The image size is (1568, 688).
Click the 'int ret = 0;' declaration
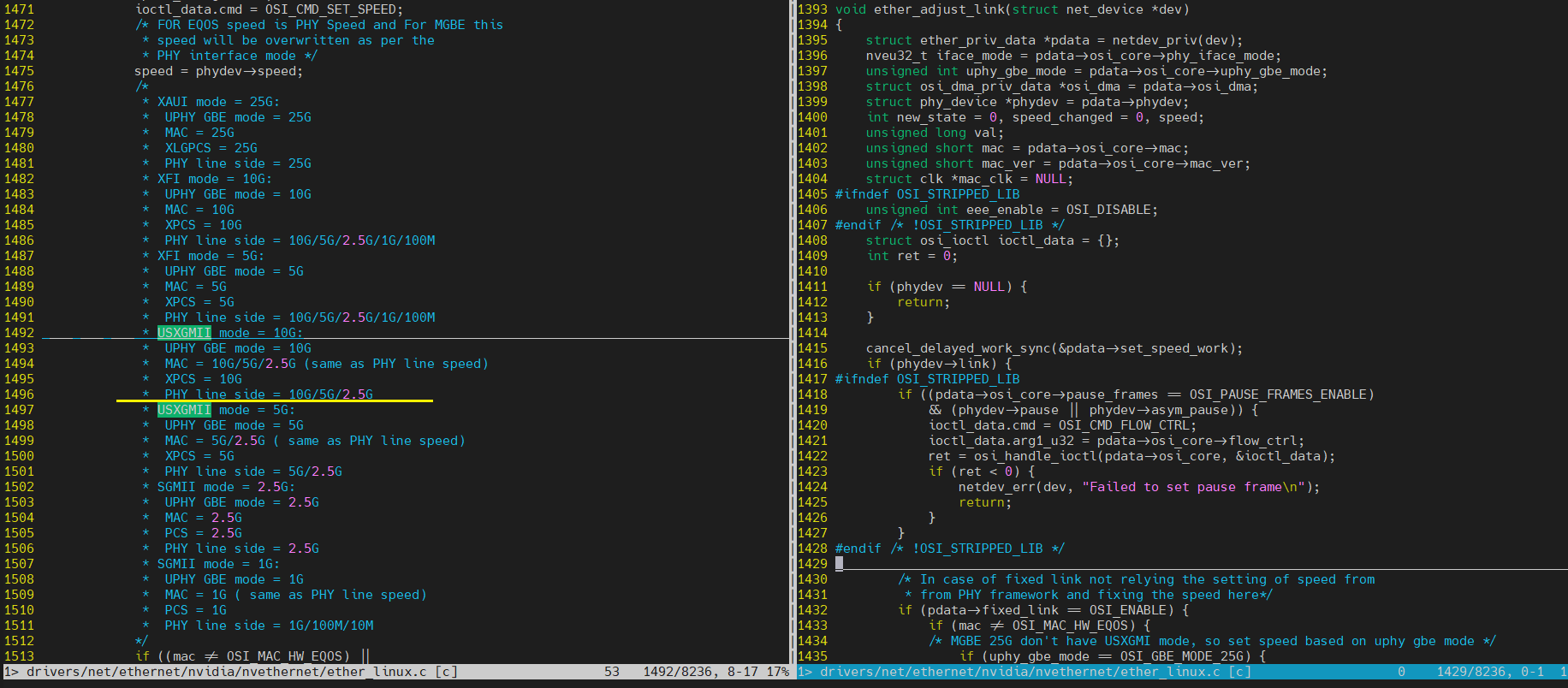point(912,256)
